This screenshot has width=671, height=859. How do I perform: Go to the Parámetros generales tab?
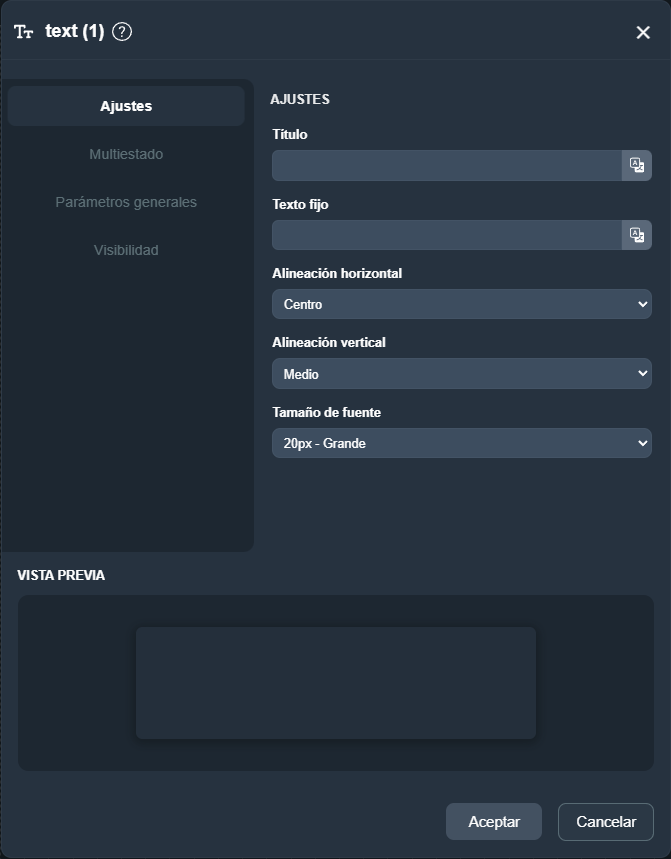(126, 202)
